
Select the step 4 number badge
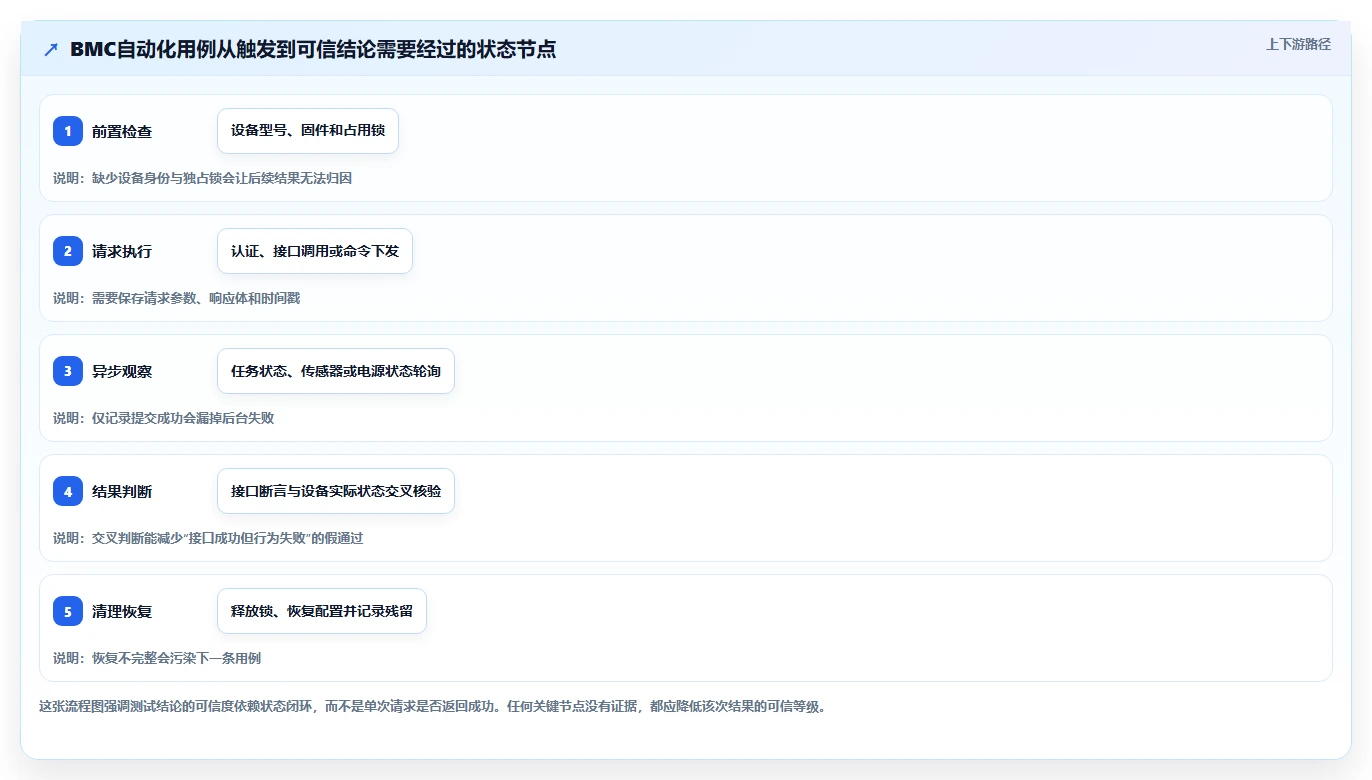click(x=68, y=491)
